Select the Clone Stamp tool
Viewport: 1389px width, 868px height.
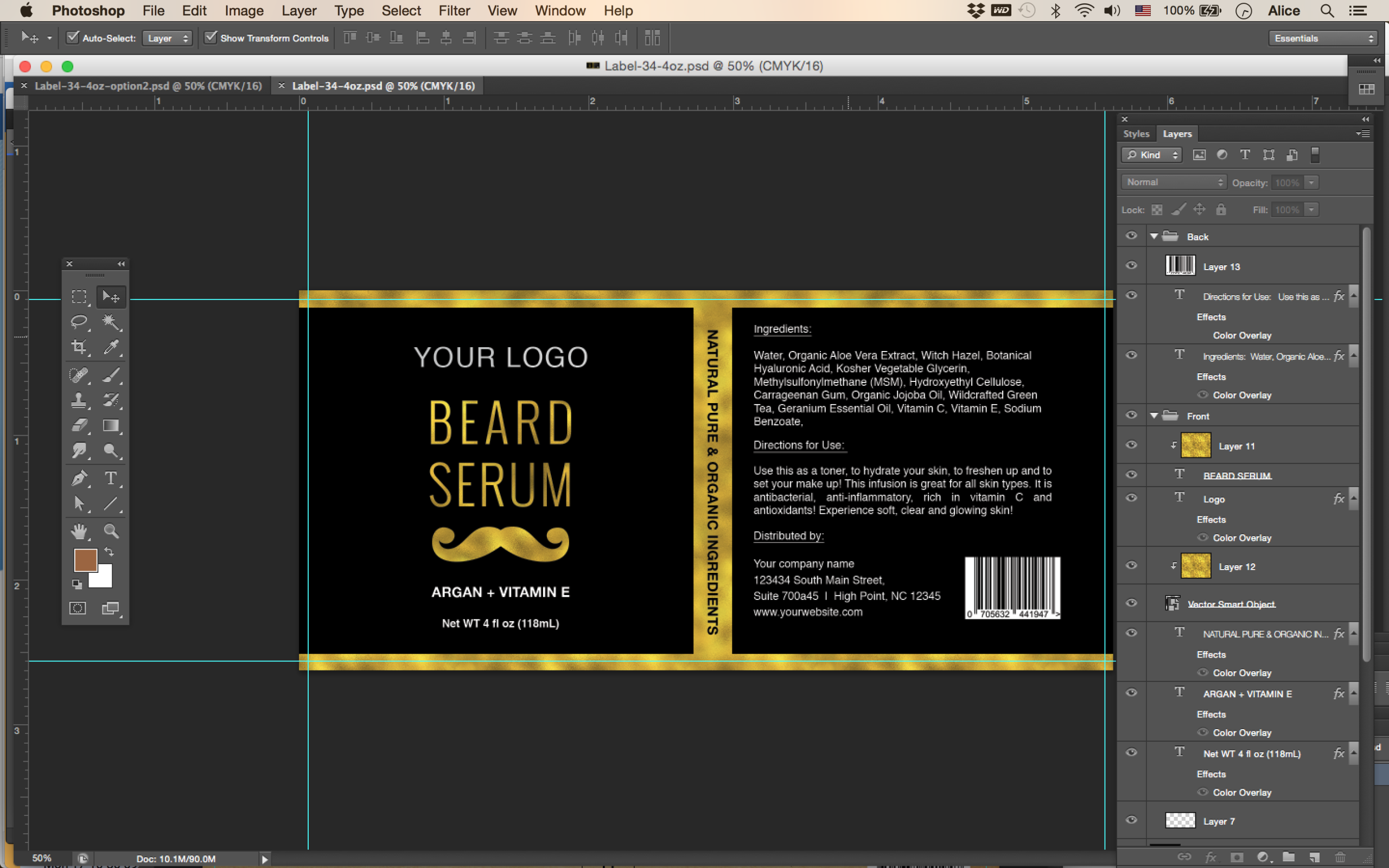79,400
